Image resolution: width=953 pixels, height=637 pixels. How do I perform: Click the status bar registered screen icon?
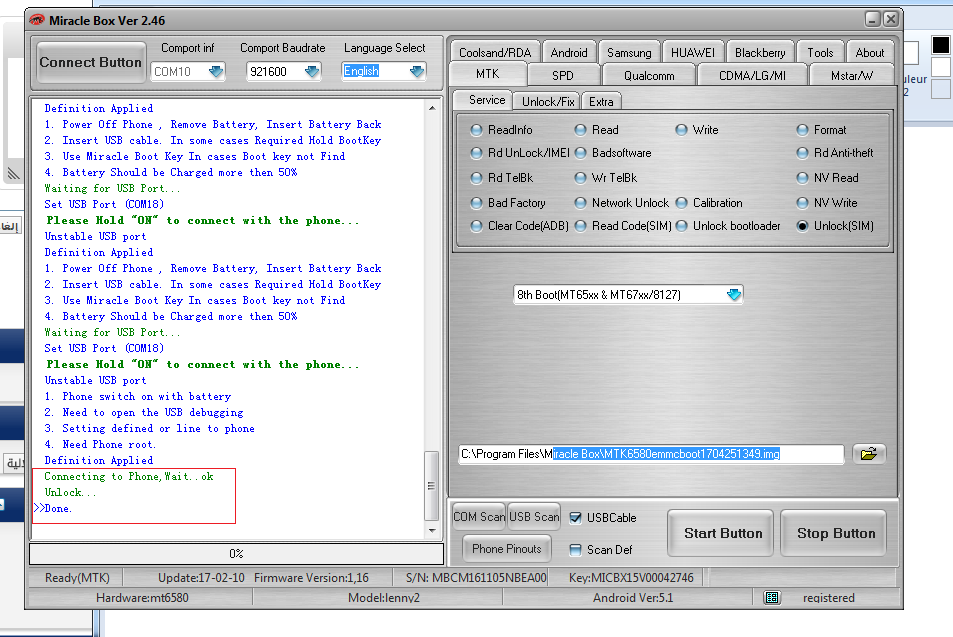[772, 597]
